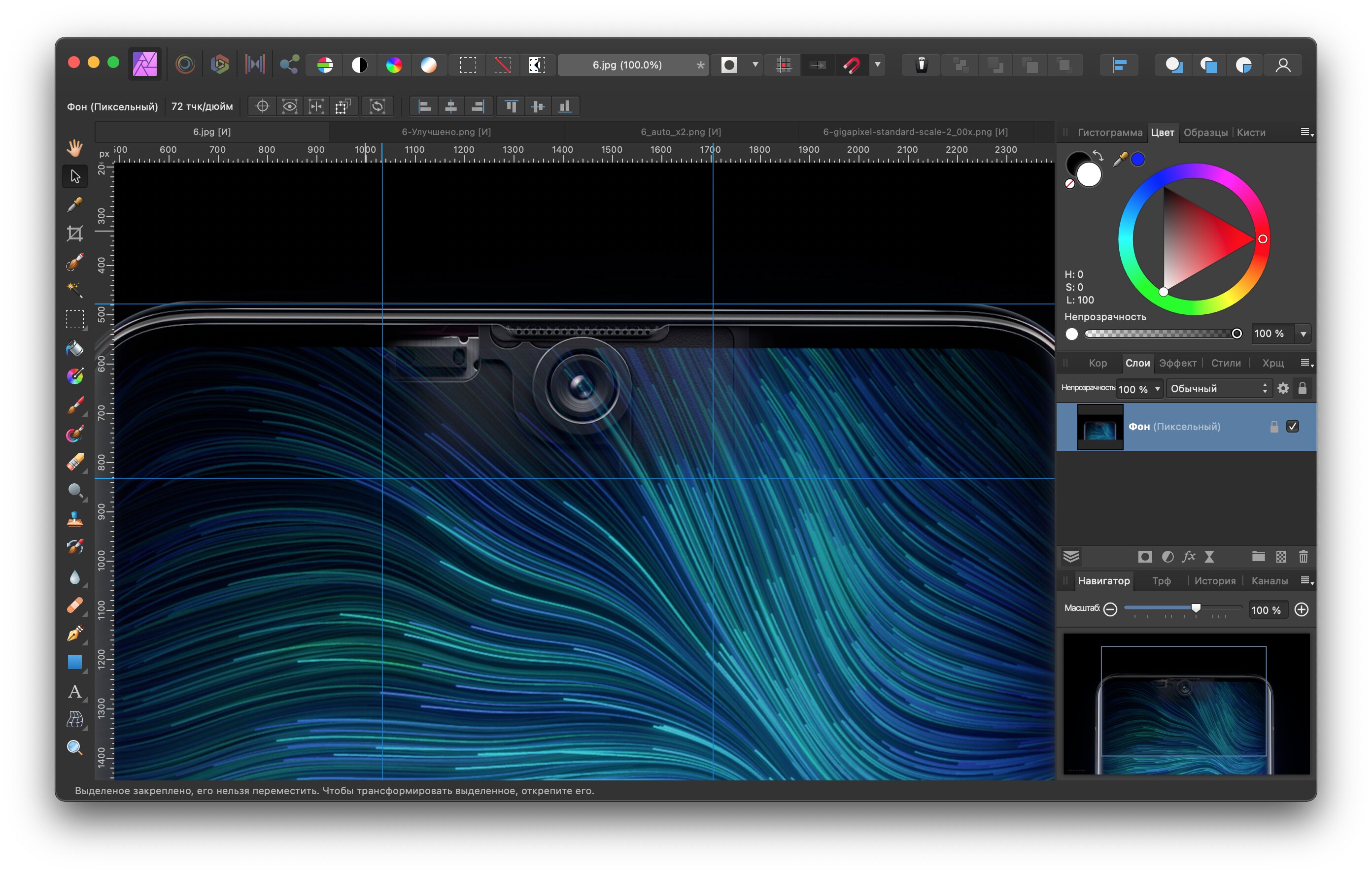This screenshot has width=1372, height=874.
Task: Click the Deselect icon with red slash
Action: (502, 65)
